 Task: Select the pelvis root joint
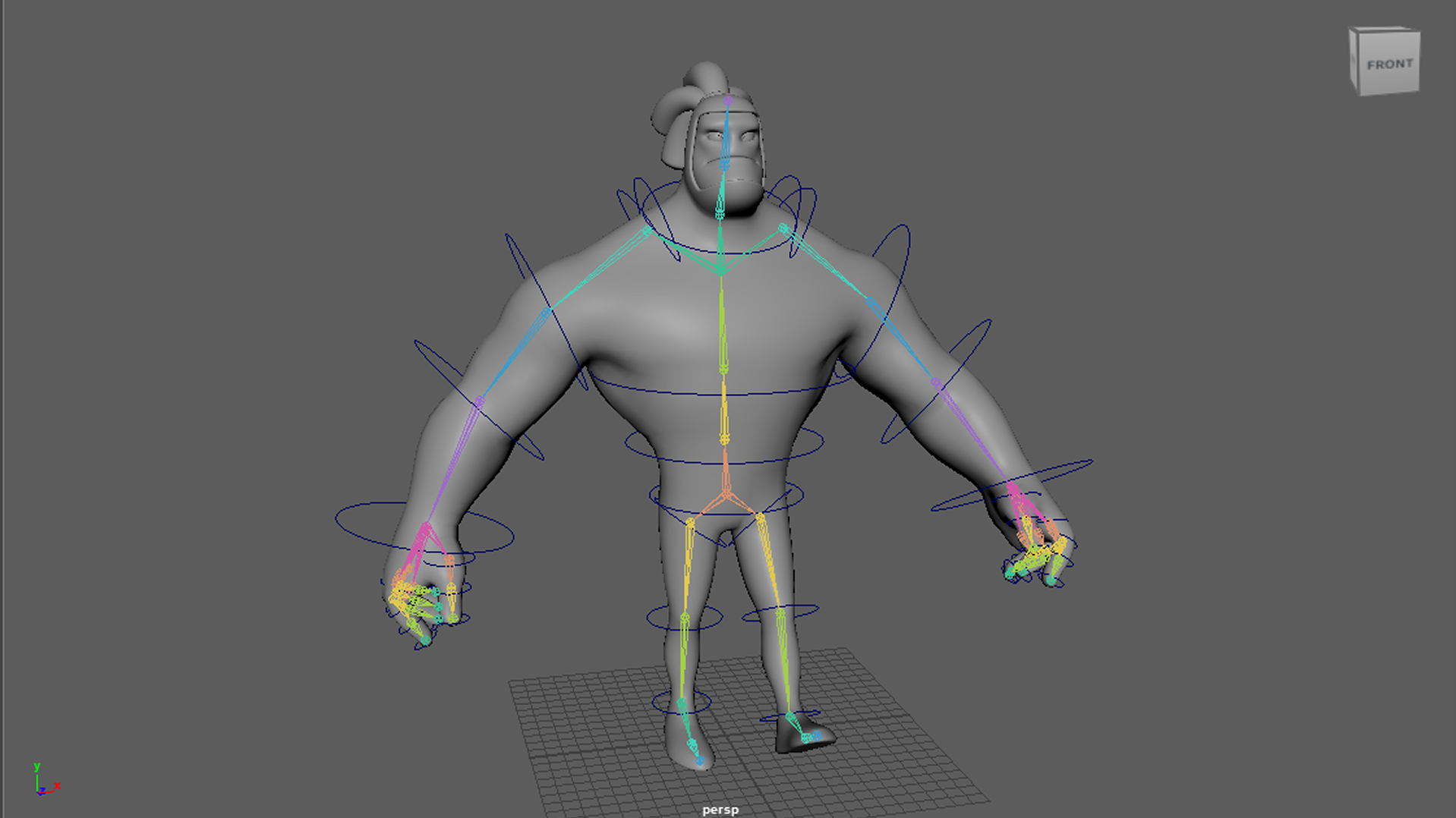726,496
